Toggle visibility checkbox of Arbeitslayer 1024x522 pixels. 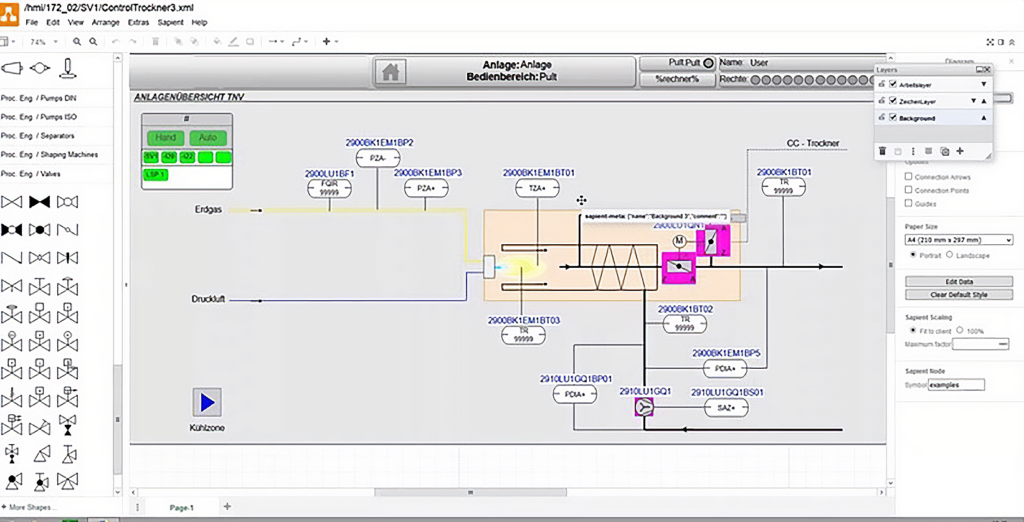893,85
